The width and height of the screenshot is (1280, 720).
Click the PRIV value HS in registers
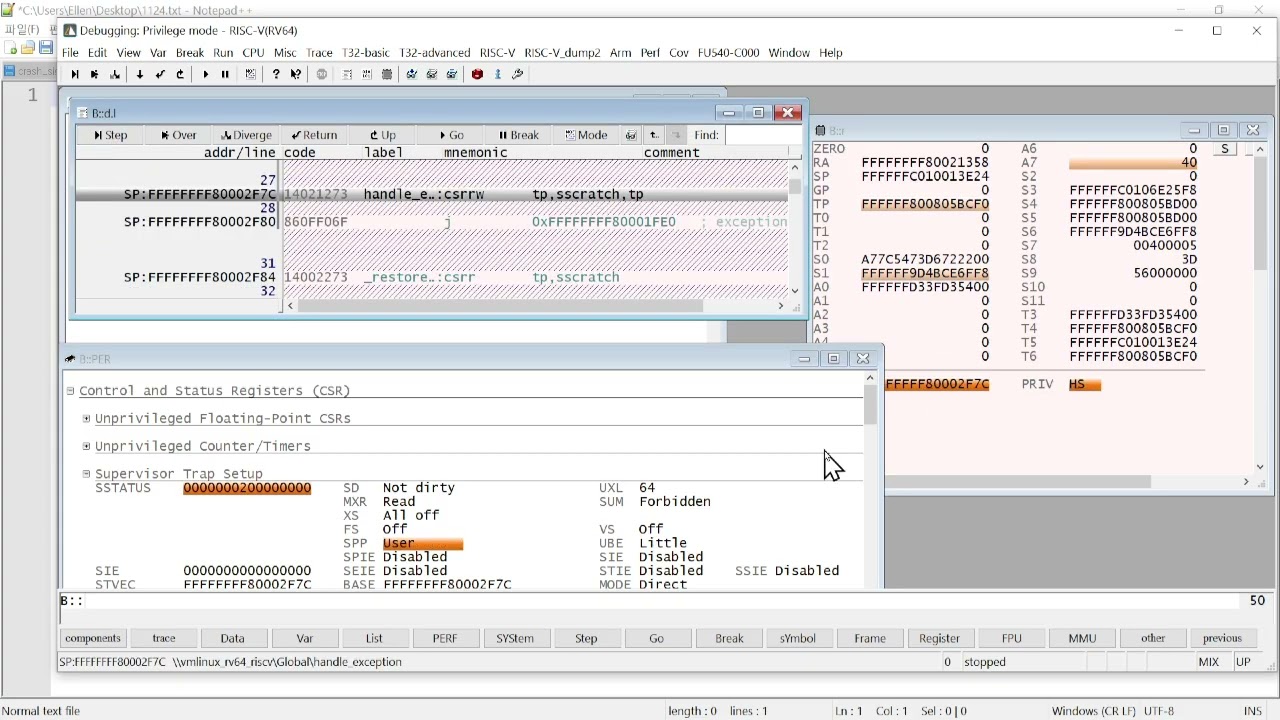(1084, 385)
